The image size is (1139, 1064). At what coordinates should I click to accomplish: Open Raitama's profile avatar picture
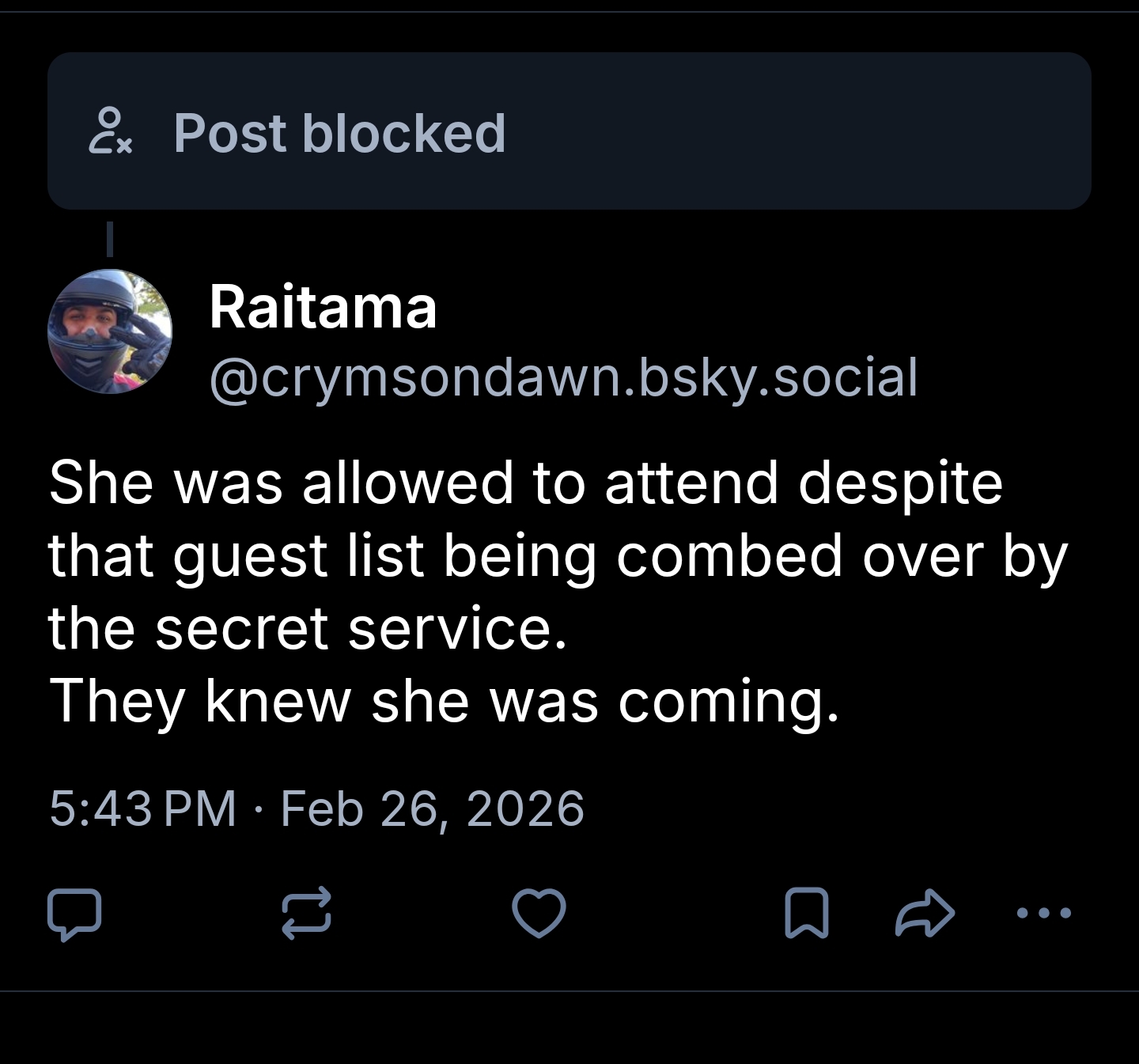click(x=110, y=331)
